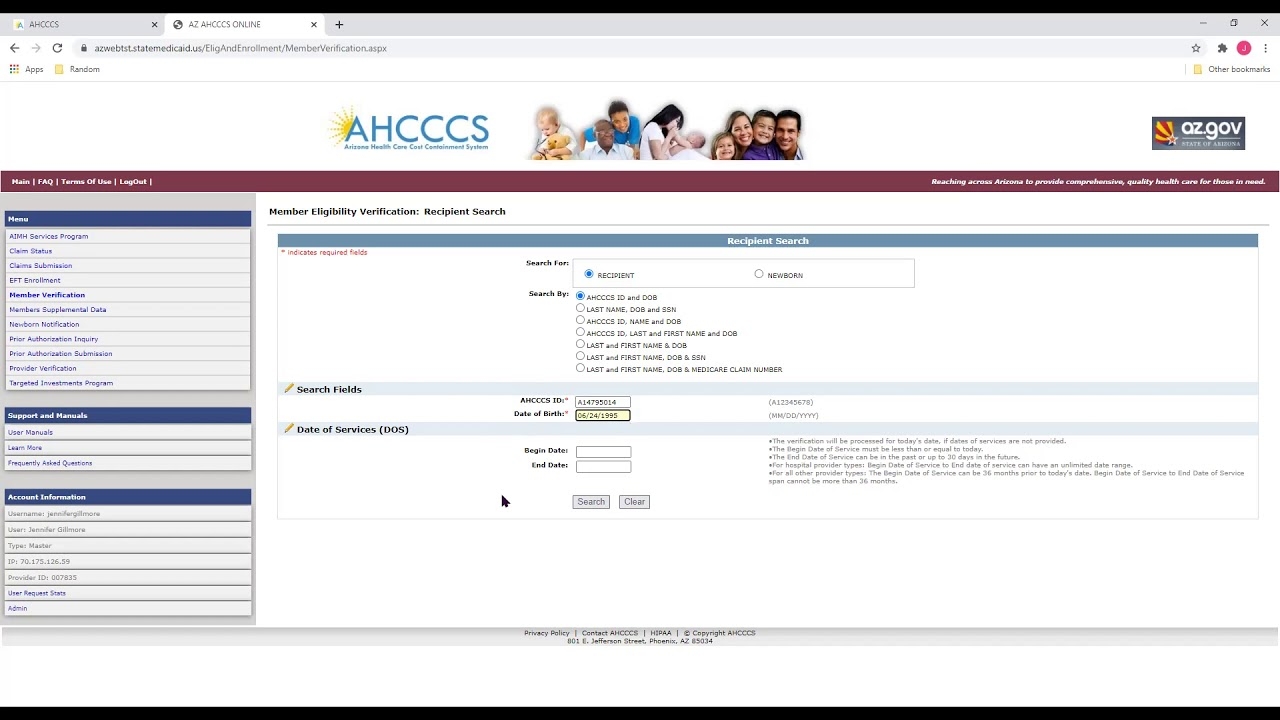This screenshot has height=720, width=1280.
Task: Click the pencil icon beside Search Fields
Action: tap(289, 388)
